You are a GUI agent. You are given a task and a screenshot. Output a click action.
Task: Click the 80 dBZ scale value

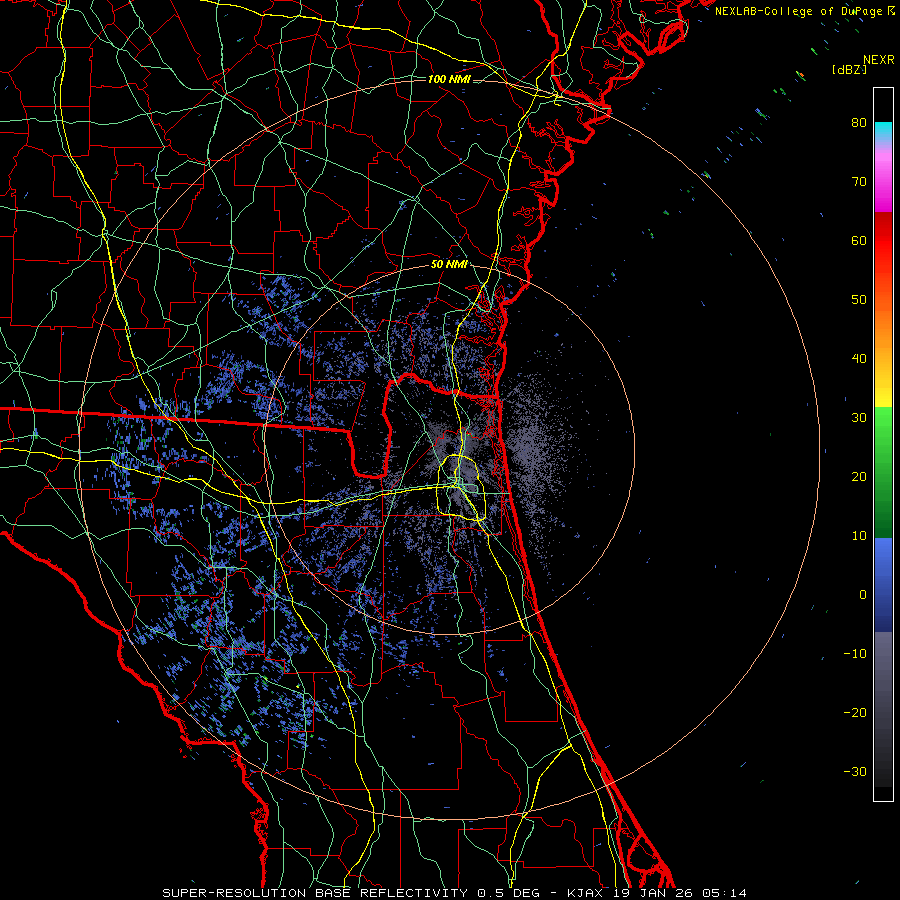859,122
